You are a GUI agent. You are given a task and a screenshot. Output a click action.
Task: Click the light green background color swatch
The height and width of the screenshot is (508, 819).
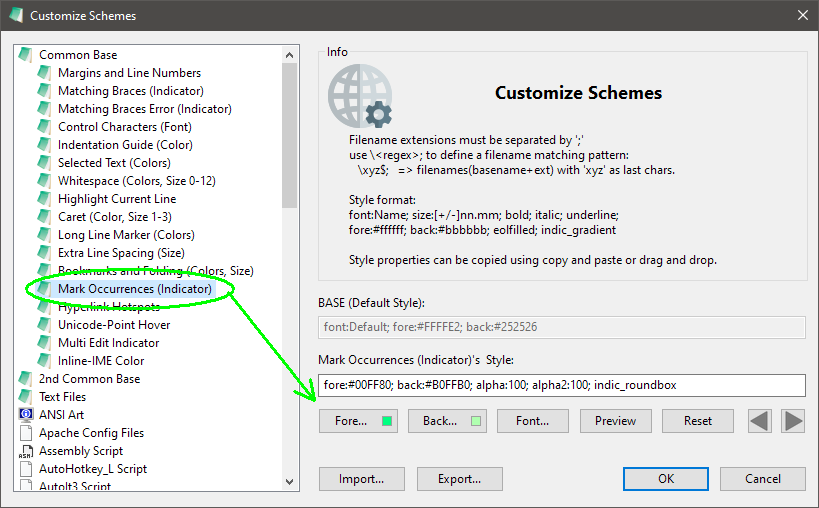[476, 421]
